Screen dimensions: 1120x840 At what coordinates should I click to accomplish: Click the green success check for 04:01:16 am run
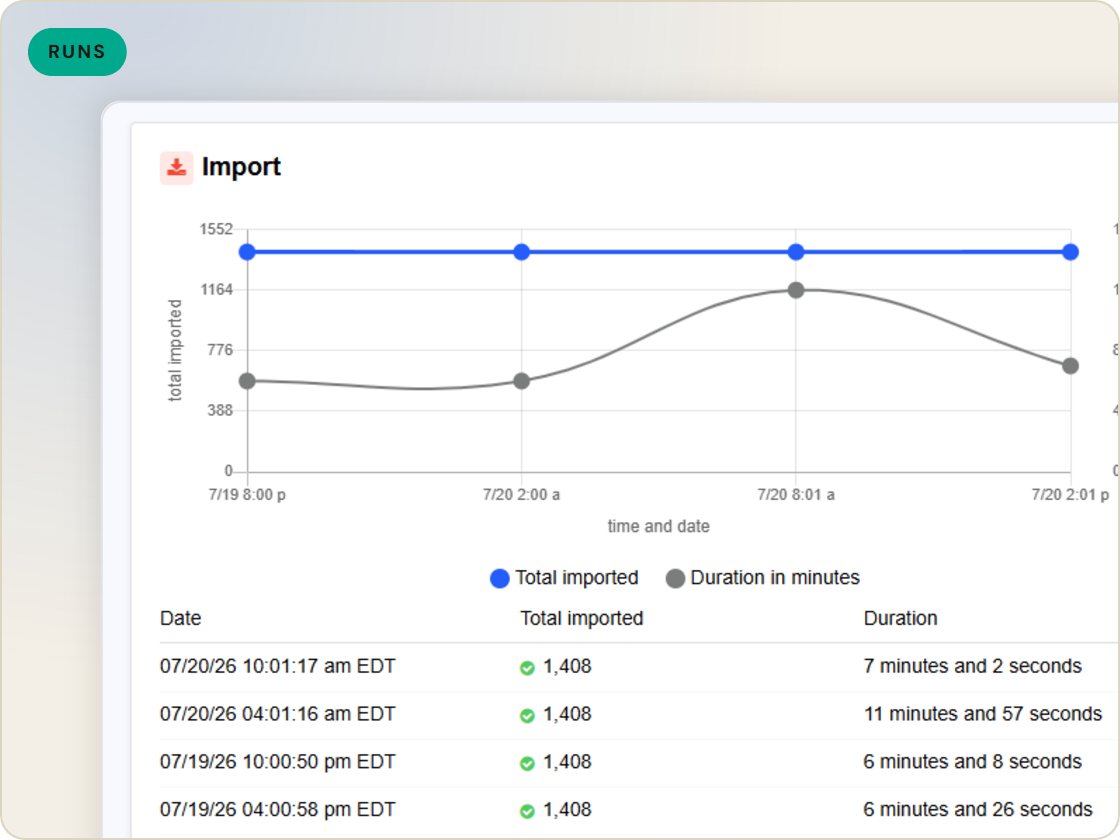tap(527, 716)
